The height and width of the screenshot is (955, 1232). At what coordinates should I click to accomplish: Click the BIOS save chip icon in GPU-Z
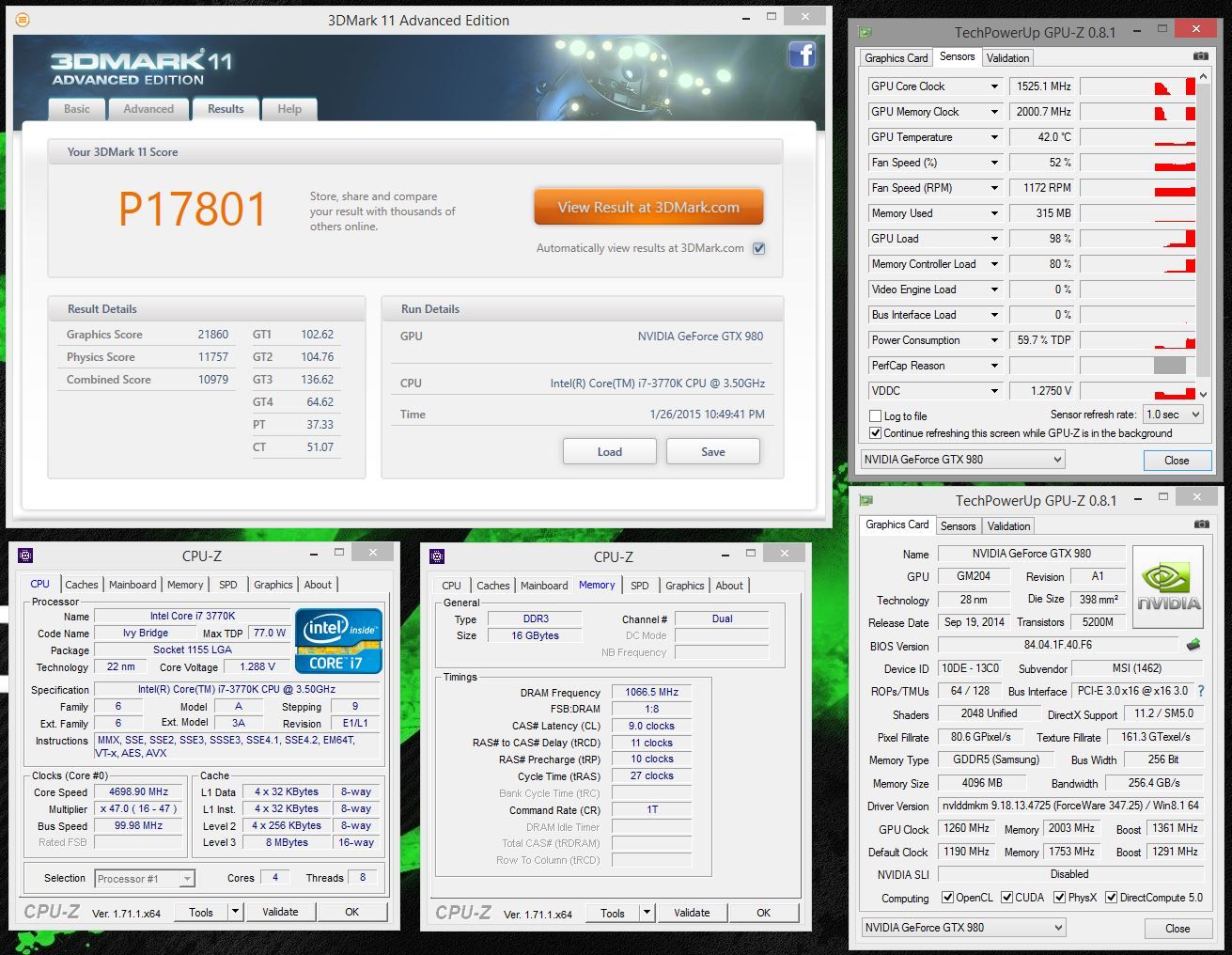(x=1193, y=645)
